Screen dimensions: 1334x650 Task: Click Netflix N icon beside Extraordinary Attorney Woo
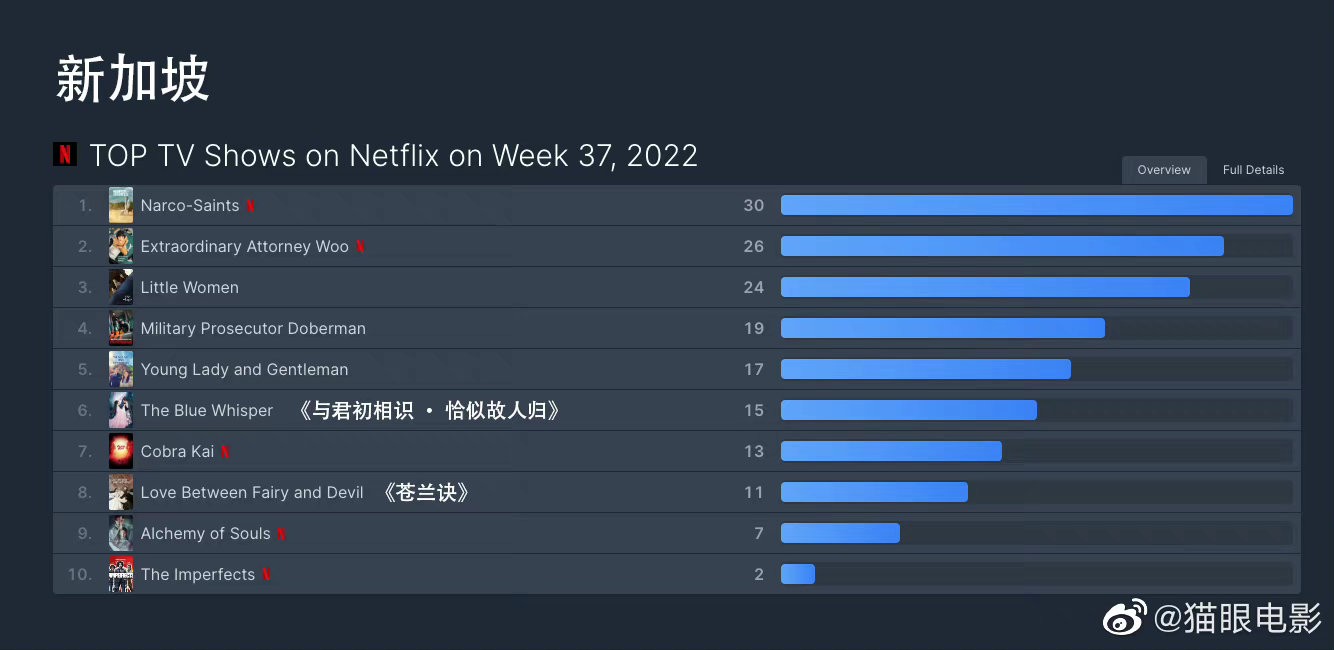(361, 246)
